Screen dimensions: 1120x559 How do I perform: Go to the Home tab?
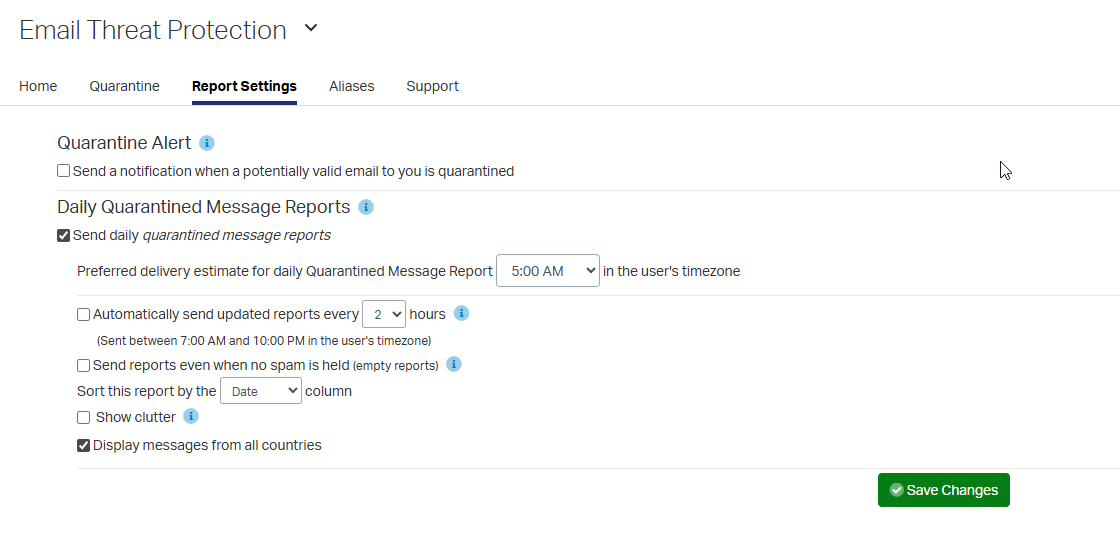(38, 86)
